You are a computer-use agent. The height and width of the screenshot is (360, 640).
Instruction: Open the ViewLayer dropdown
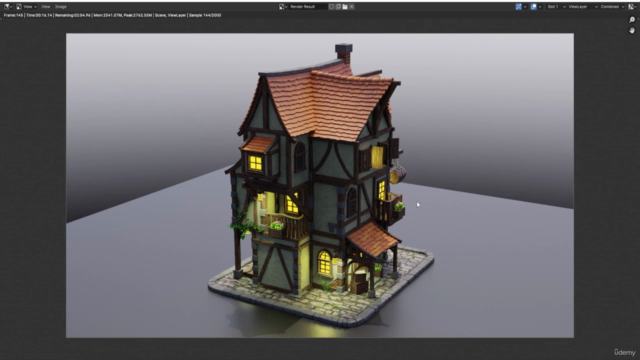pos(583,7)
